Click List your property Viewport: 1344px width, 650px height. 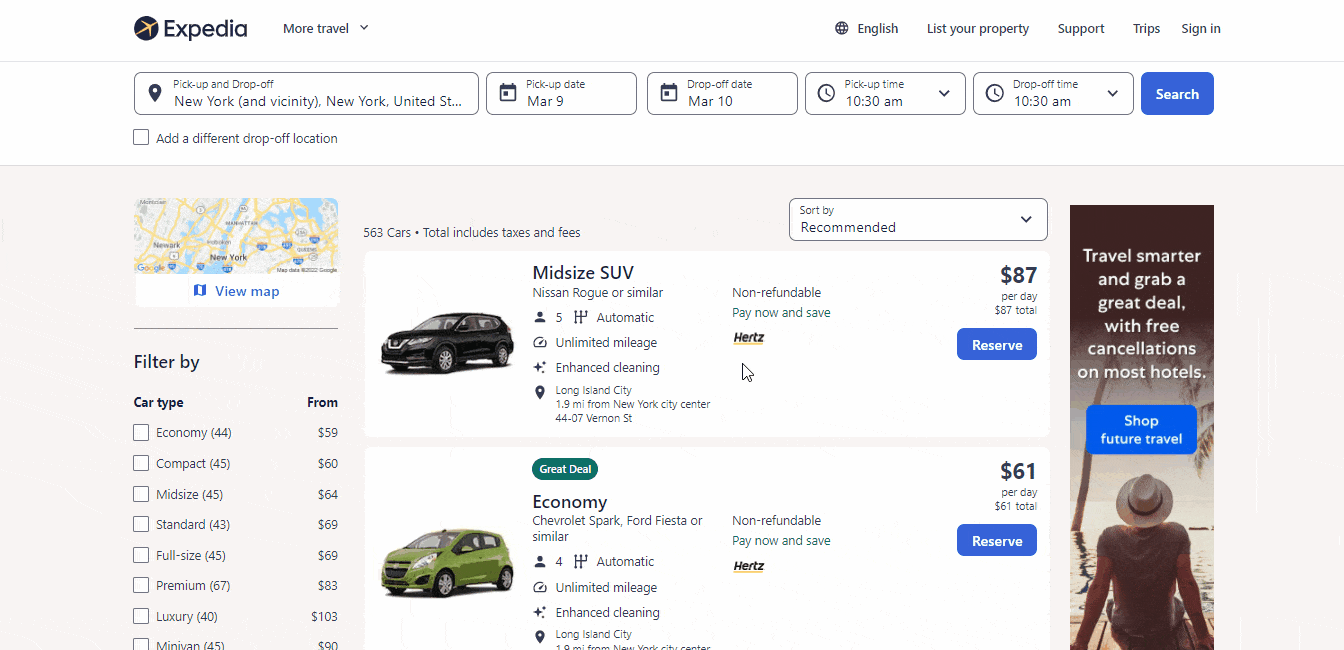pos(977,28)
